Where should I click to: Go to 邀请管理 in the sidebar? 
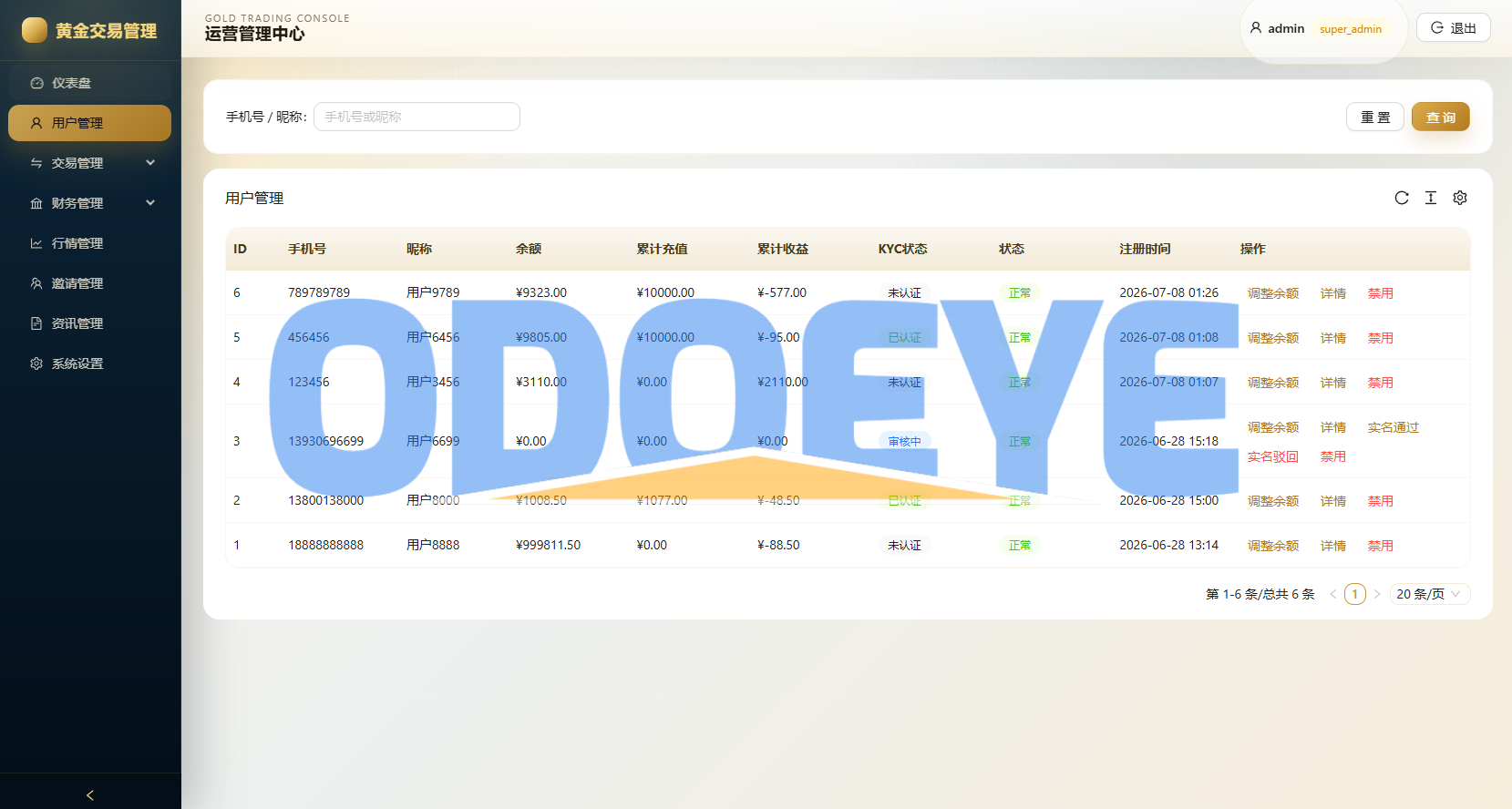coord(89,283)
